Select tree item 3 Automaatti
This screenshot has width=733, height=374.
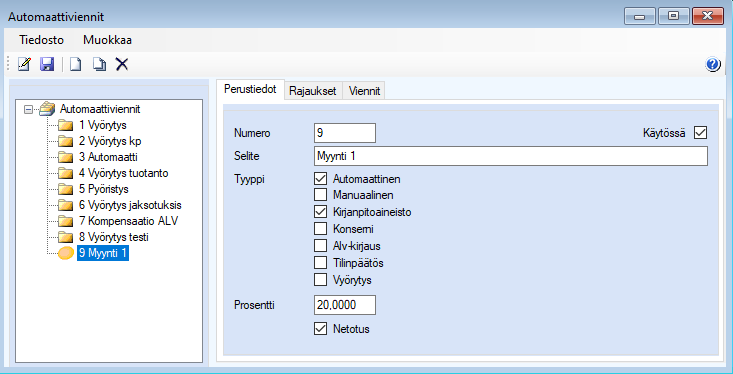[108, 158]
